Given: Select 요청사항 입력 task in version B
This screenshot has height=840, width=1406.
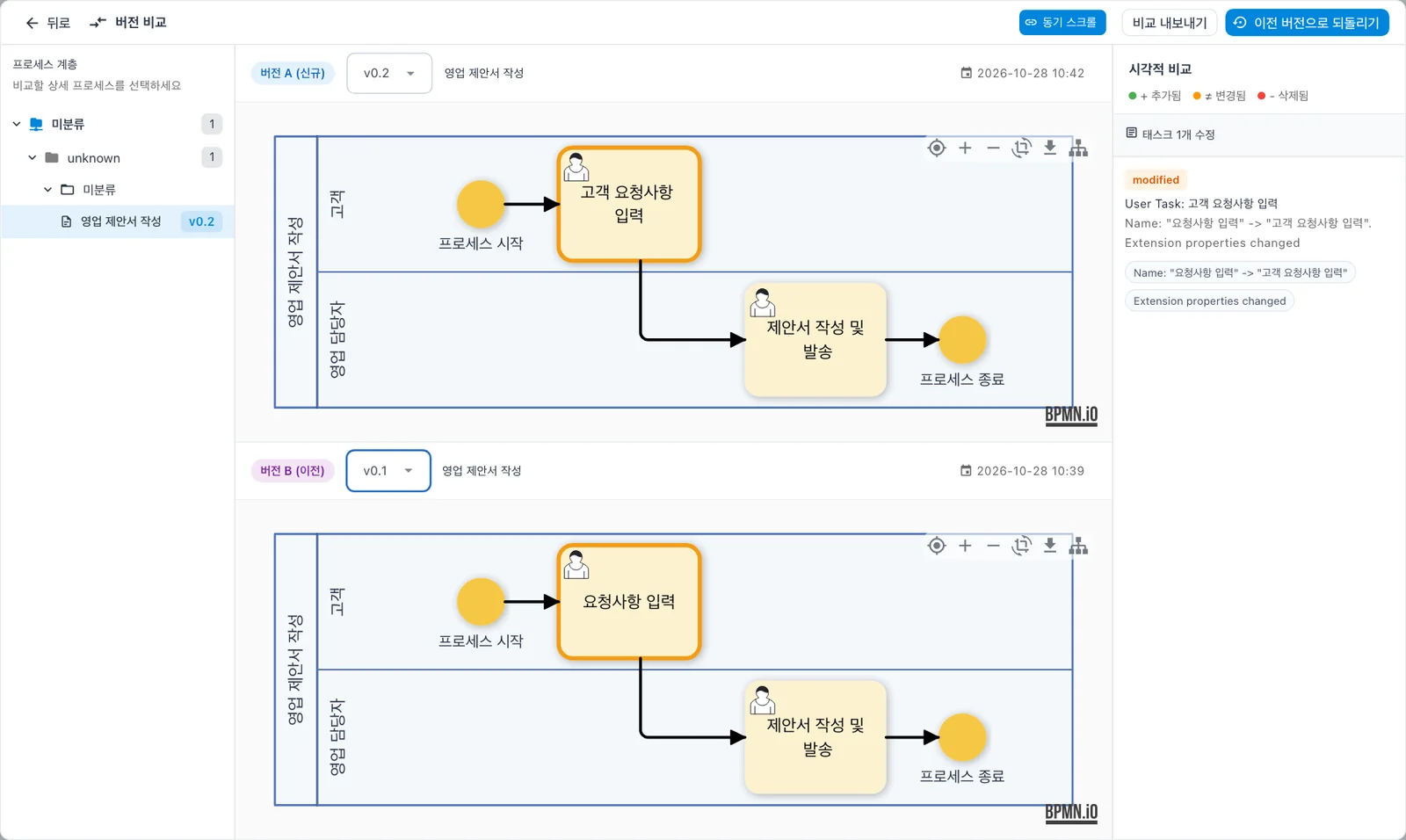Looking at the screenshot, I should (x=629, y=602).
